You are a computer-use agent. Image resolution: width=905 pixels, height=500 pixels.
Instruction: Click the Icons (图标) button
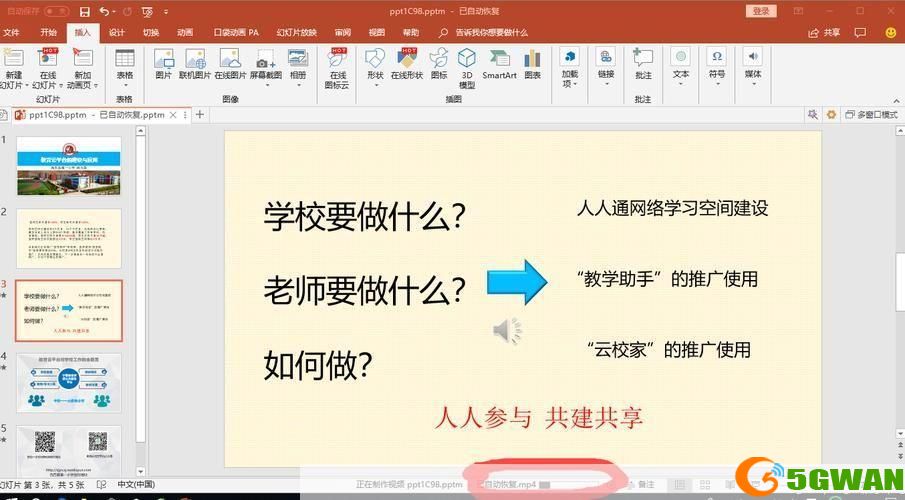[439, 58]
